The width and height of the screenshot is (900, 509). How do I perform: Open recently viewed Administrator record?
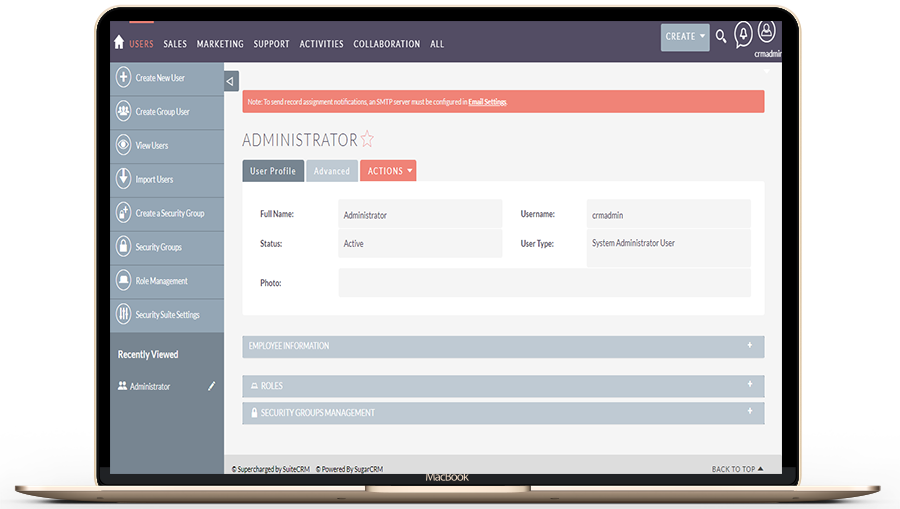(150, 387)
